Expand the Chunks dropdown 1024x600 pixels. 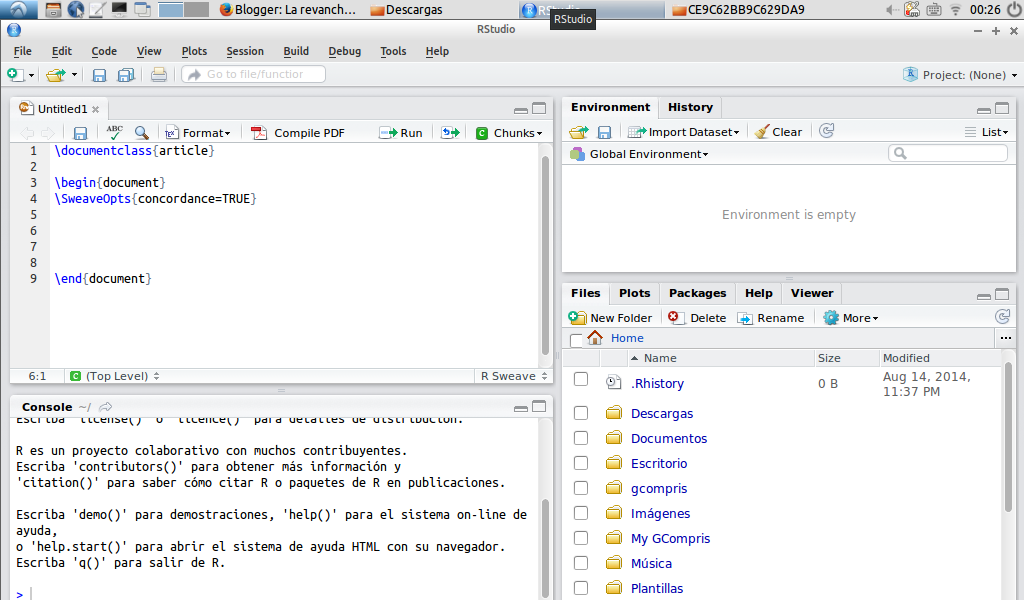click(x=515, y=132)
